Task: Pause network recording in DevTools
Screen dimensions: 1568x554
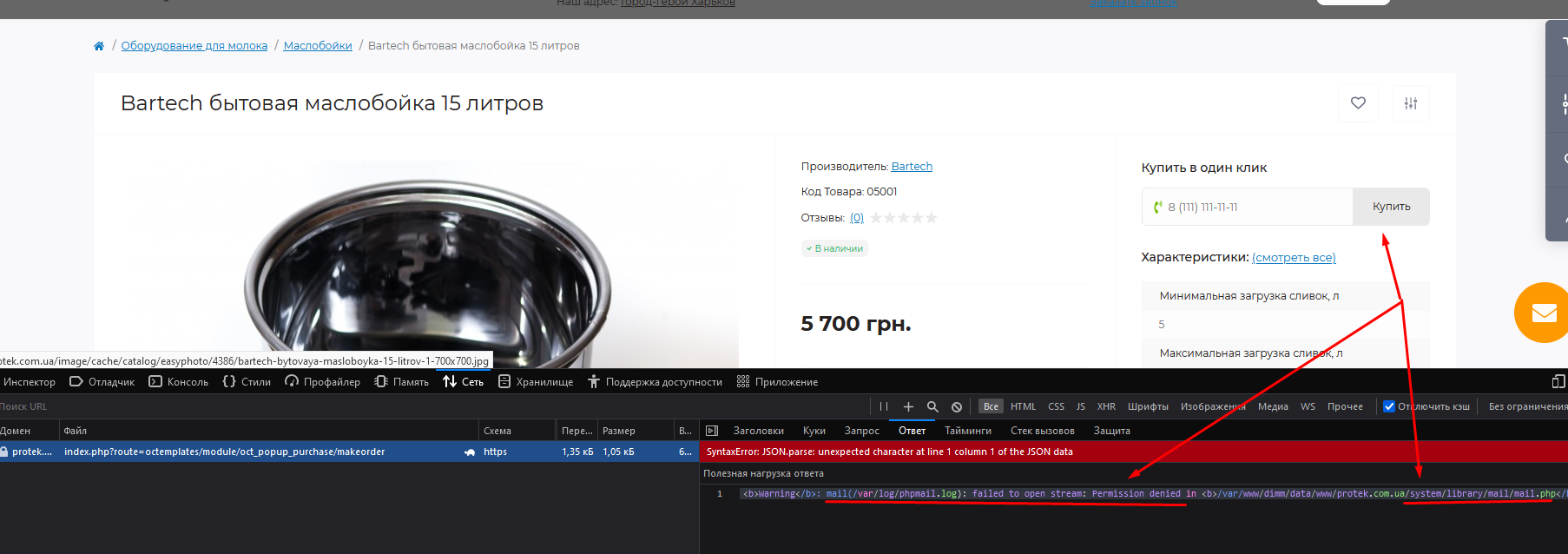Action: click(x=884, y=406)
